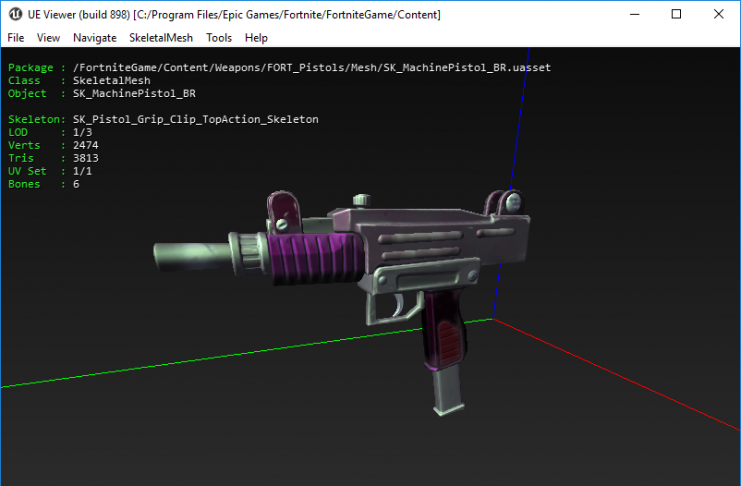Viewport: 741px width, 486px height.
Task: Minimize the UE Viewer window
Action: (x=635, y=14)
